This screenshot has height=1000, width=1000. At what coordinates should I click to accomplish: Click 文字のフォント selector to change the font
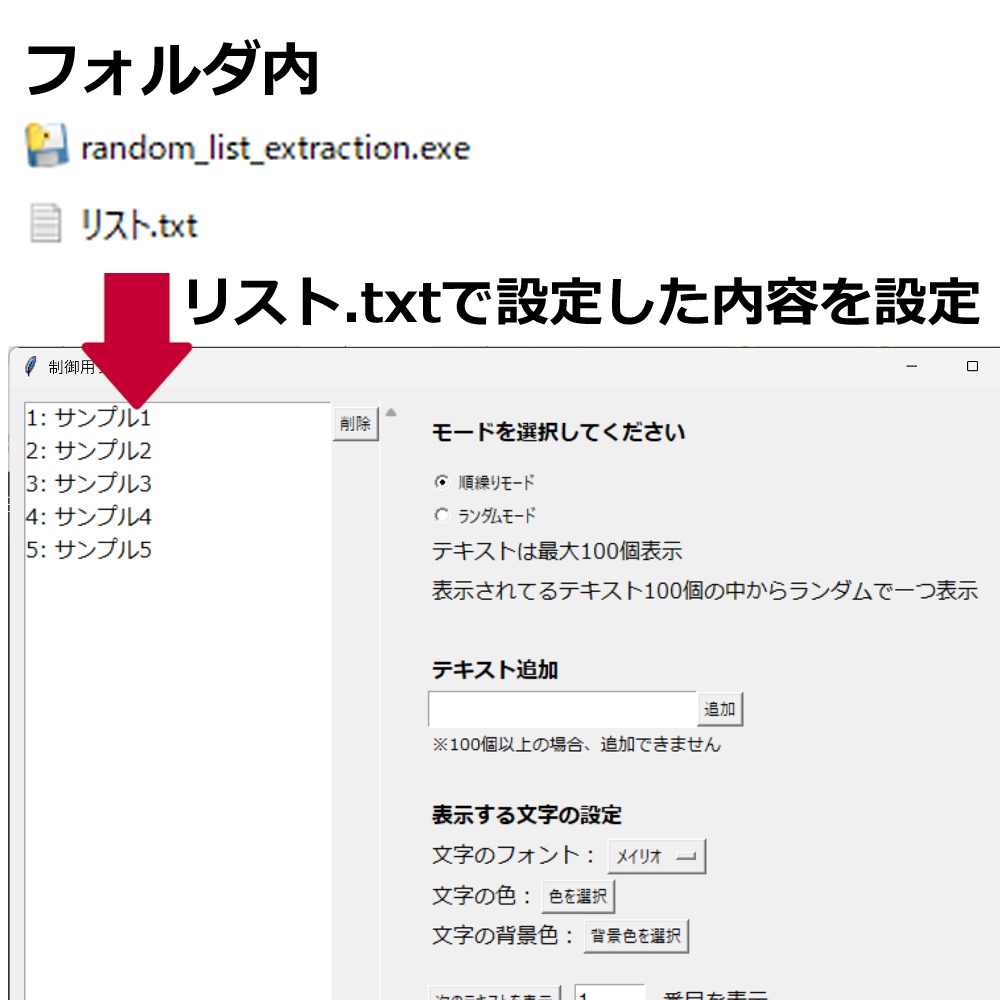tap(655, 856)
